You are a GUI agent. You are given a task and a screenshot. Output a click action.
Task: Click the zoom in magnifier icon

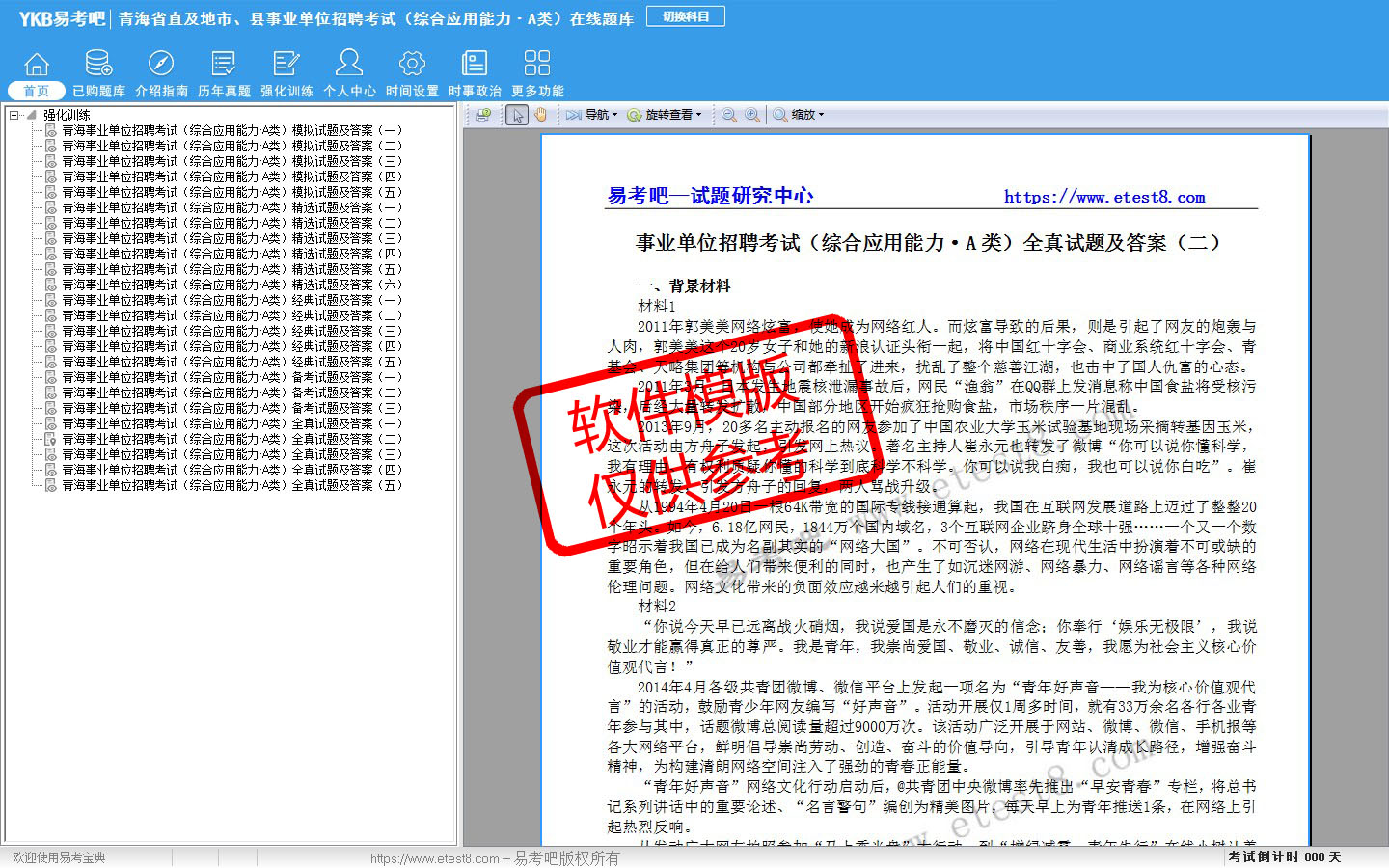(x=752, y=115)
